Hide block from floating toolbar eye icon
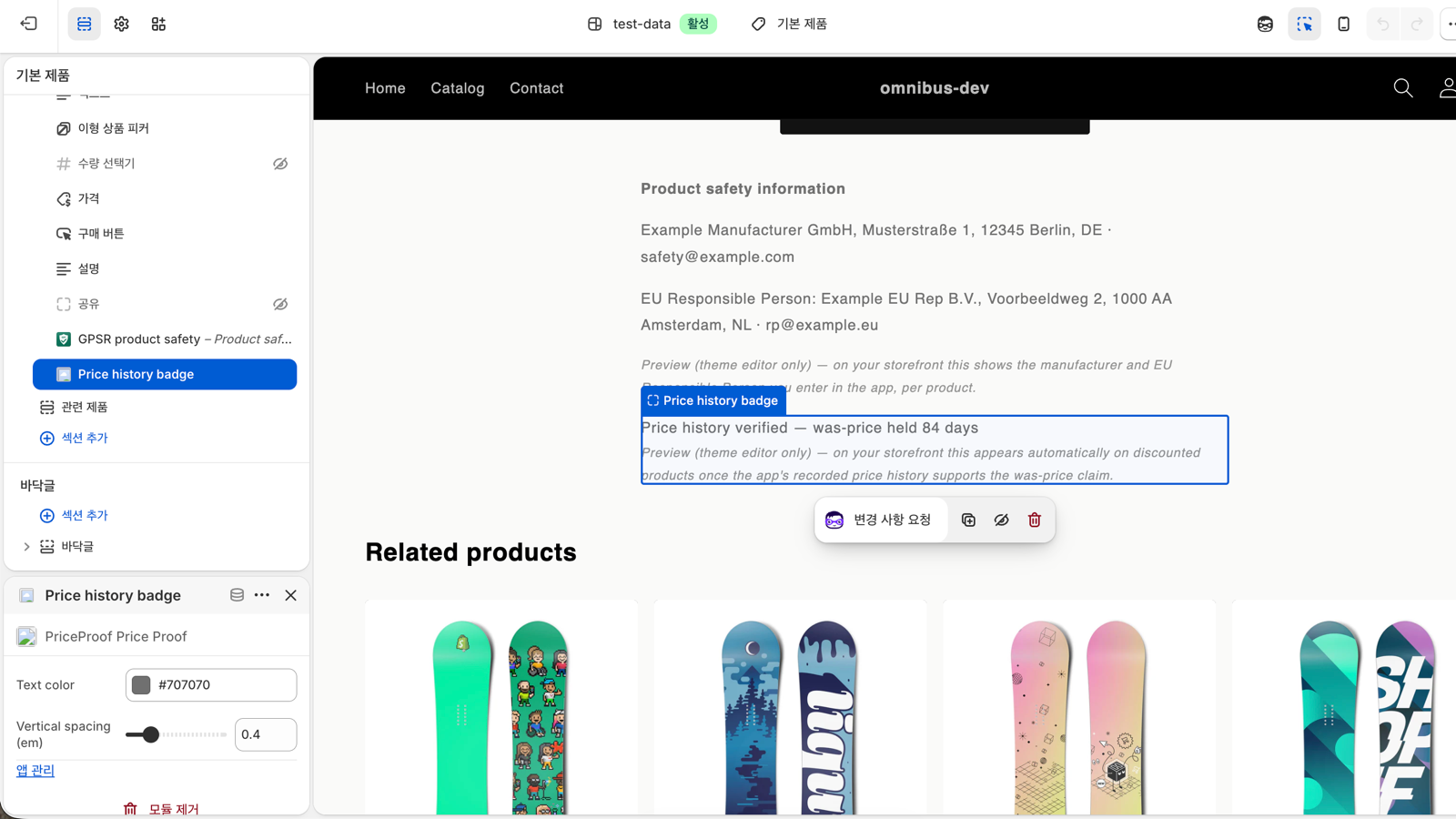 1001,520
